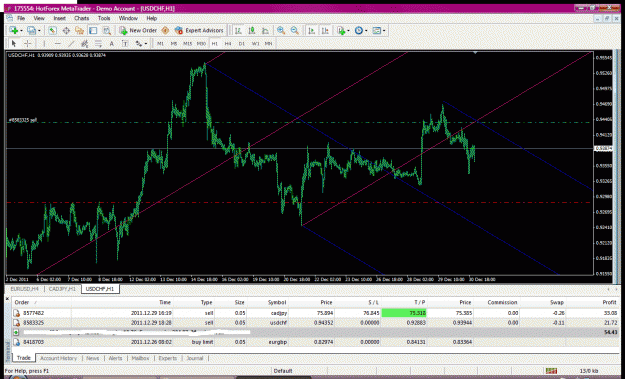Select pending order 8418703 eurgbp row
The height and width of the screenshot is (379, 625).
click(x=315, y=342)
